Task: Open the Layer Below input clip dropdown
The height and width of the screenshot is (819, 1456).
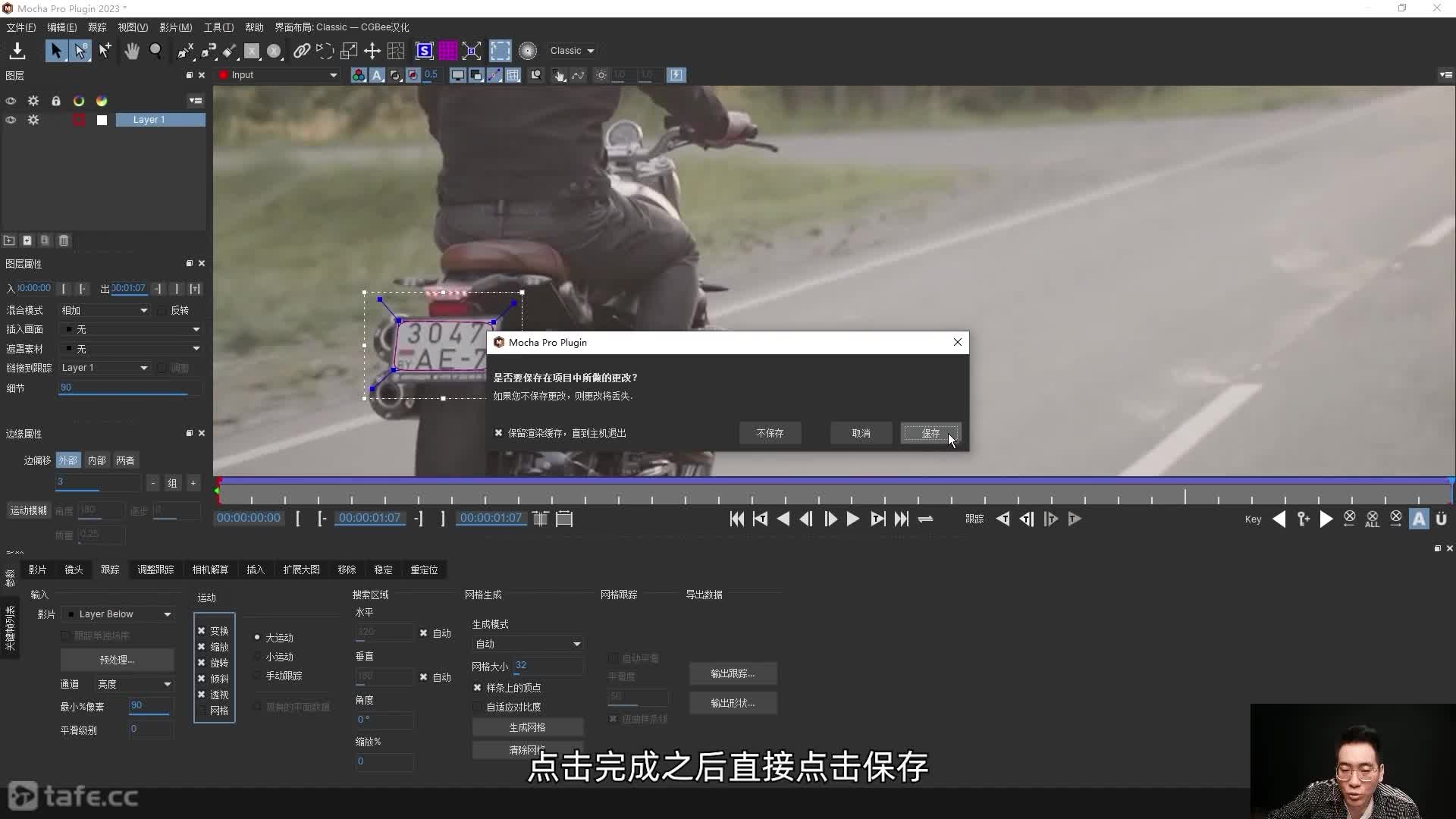Action: [x=118, y=614]
